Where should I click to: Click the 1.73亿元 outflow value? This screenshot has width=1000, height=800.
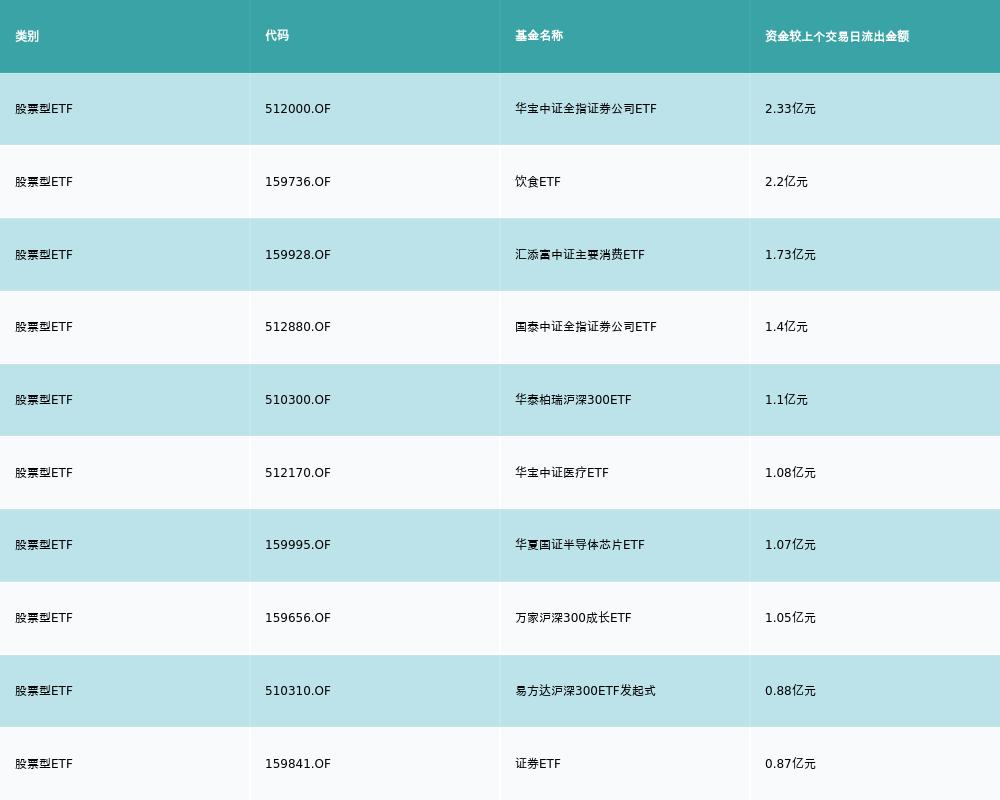790,255
